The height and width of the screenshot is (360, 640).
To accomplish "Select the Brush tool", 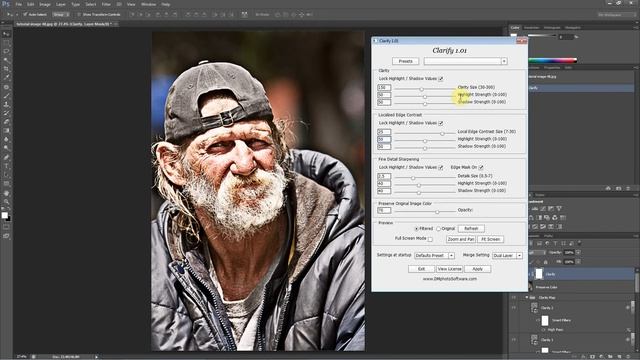I will 6,96.
